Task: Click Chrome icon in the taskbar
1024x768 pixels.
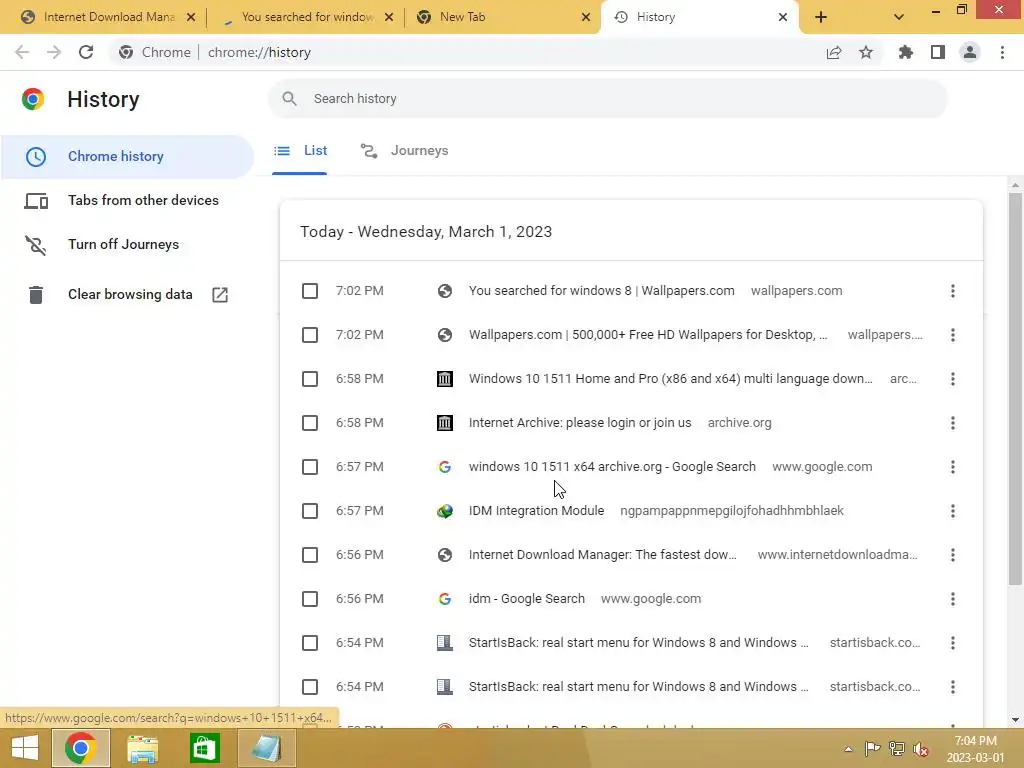Action: 80,748
